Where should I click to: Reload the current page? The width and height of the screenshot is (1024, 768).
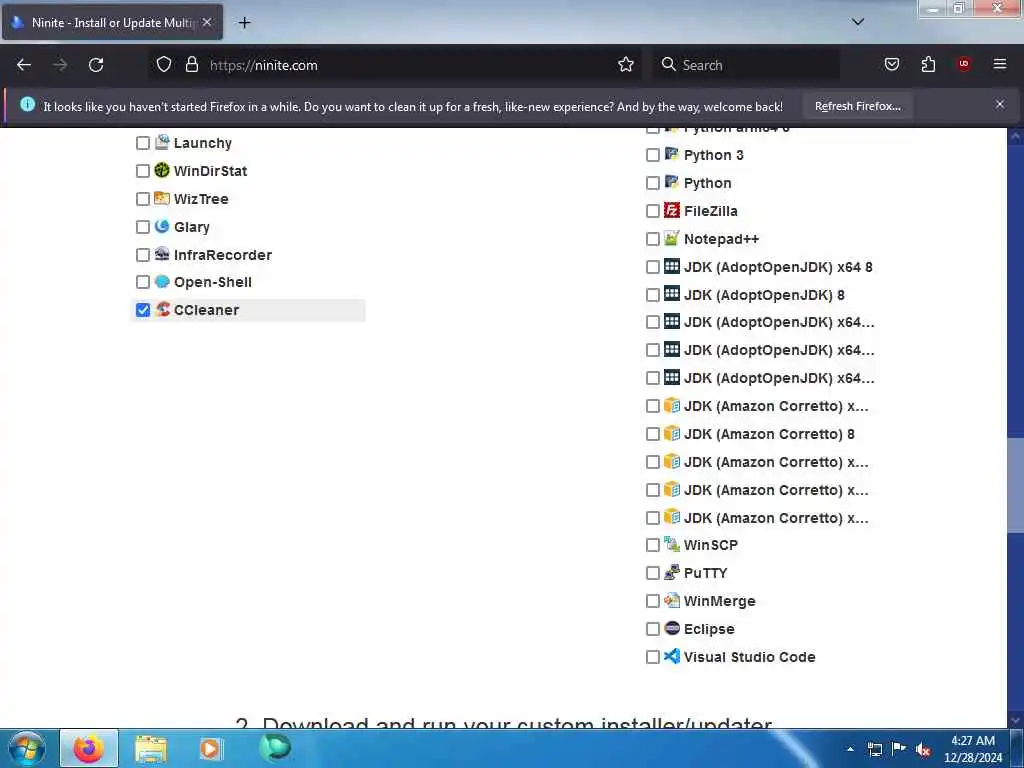click(x=96, y=65)
